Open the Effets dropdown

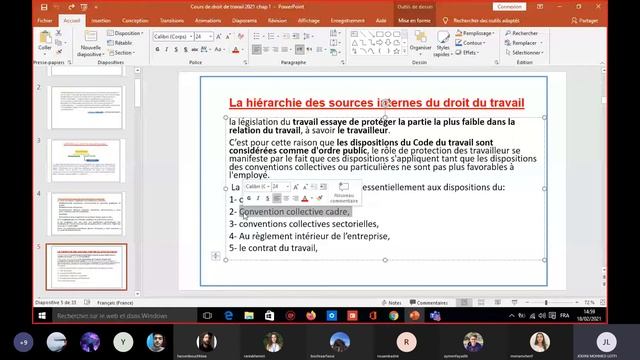467,53
